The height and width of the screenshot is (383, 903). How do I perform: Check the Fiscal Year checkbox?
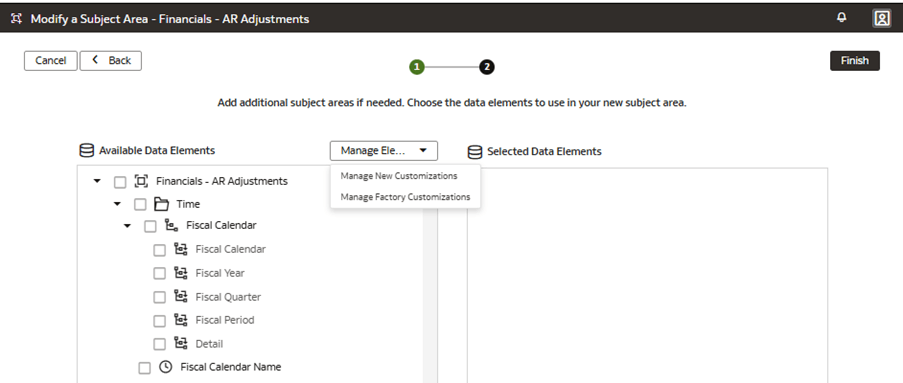pos(160,274)
